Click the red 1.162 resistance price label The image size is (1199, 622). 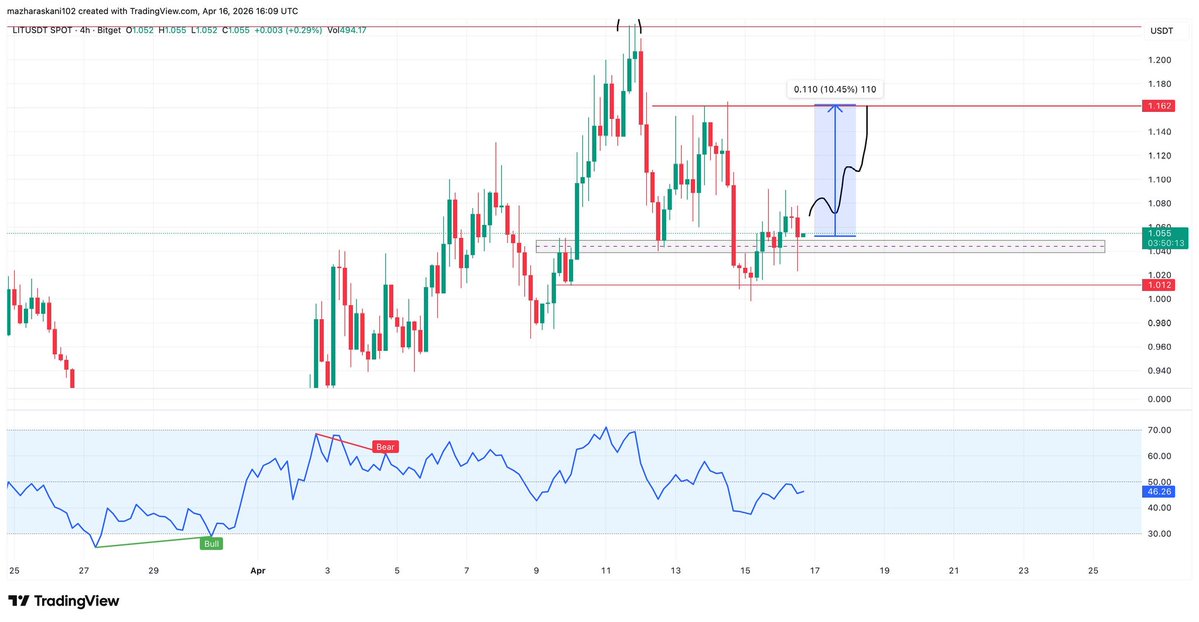pos(1157,105)
